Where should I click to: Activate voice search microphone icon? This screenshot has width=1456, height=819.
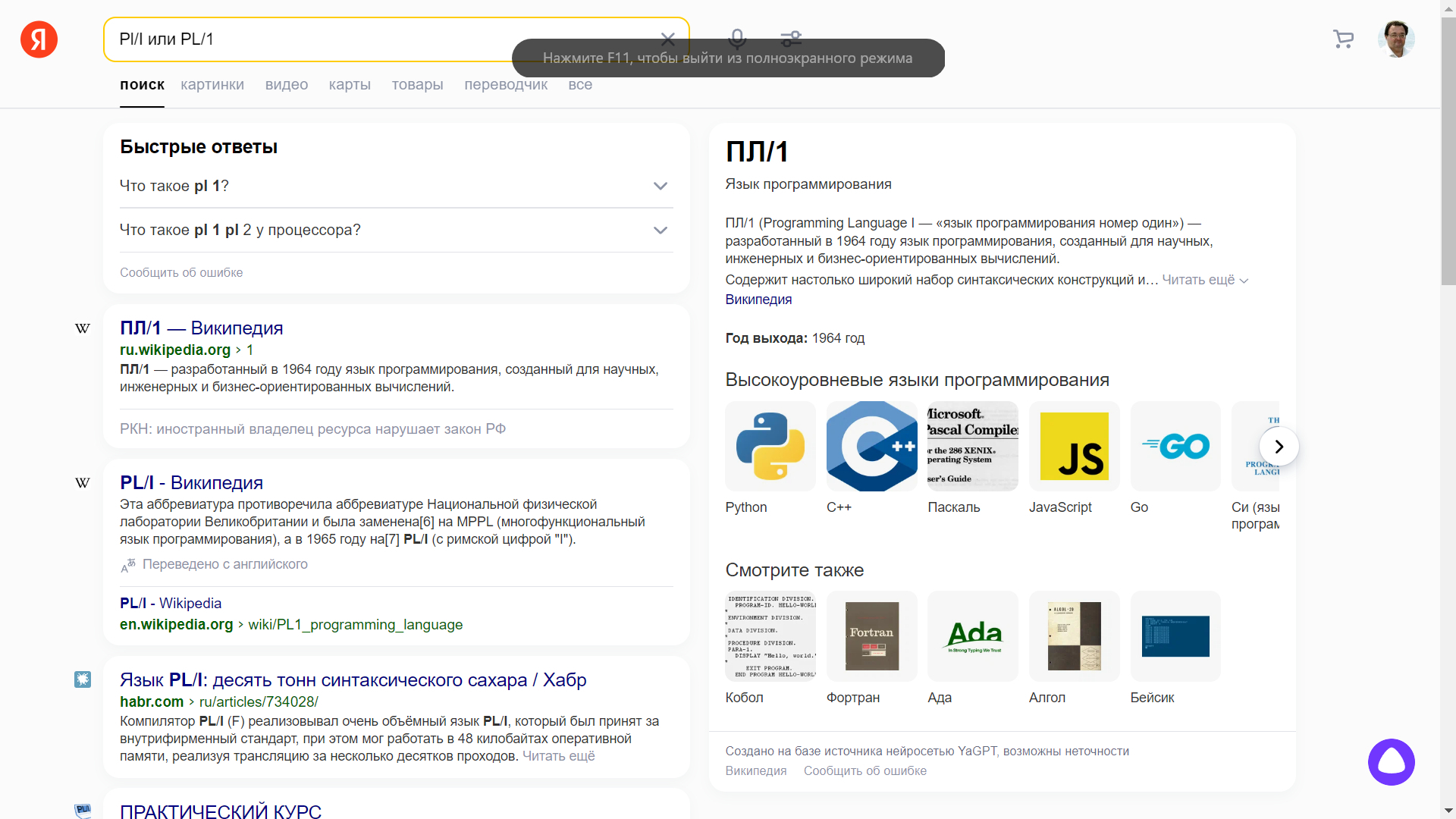[736, 36]
